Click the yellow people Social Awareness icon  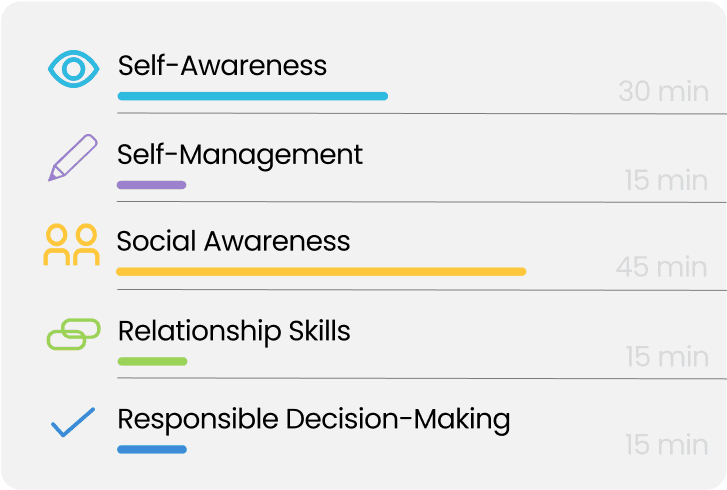72,245
